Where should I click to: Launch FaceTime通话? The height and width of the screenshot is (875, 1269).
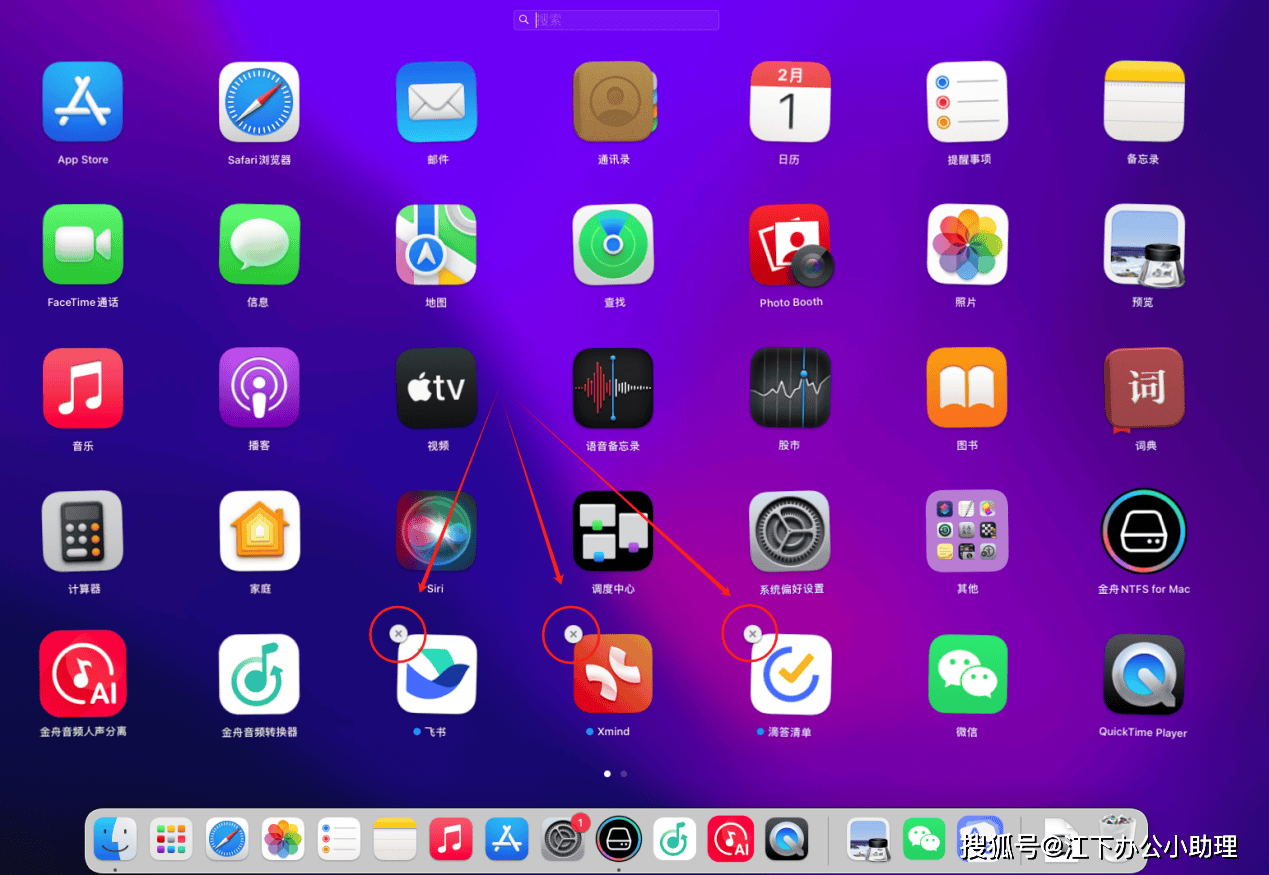click(82, 245)
